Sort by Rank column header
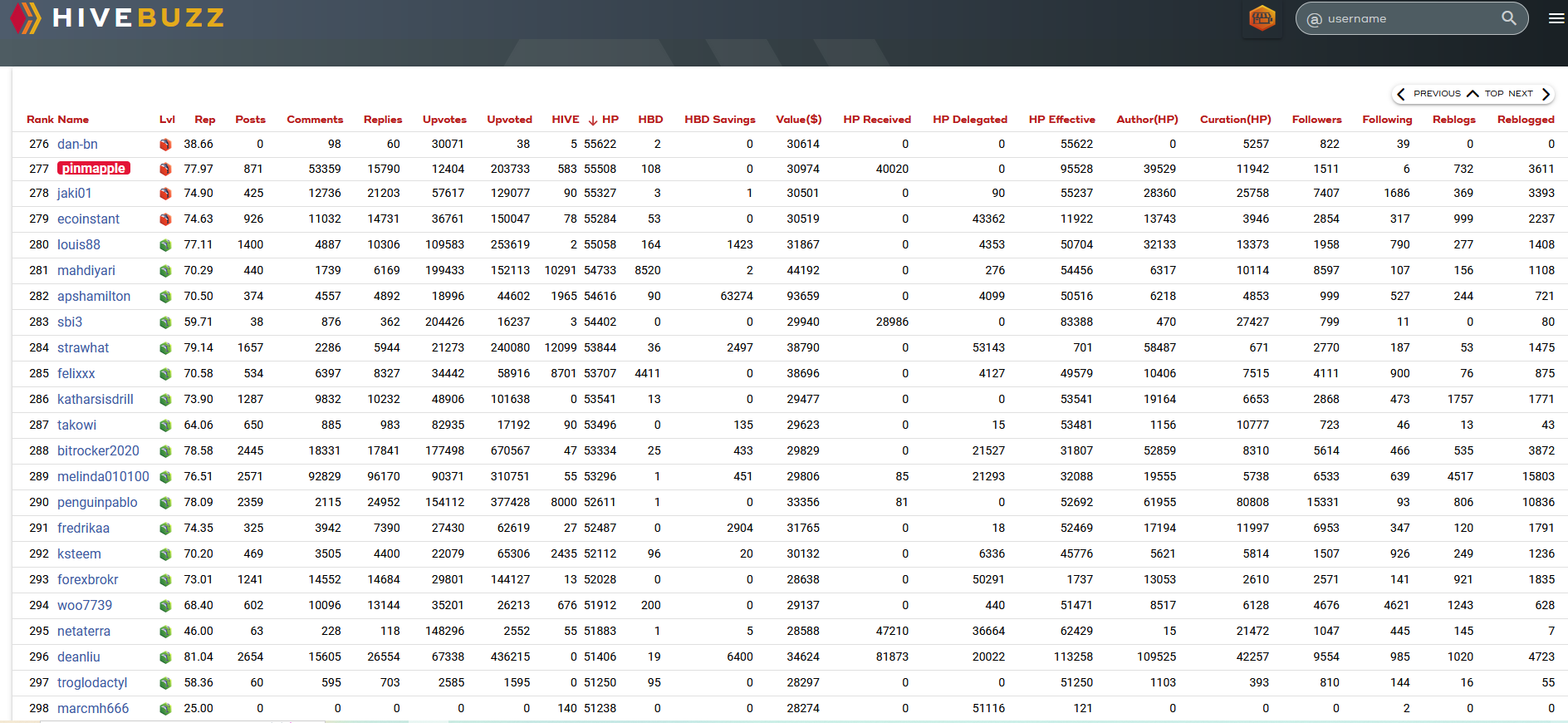Screen dimensions: 1568x723 40,120
